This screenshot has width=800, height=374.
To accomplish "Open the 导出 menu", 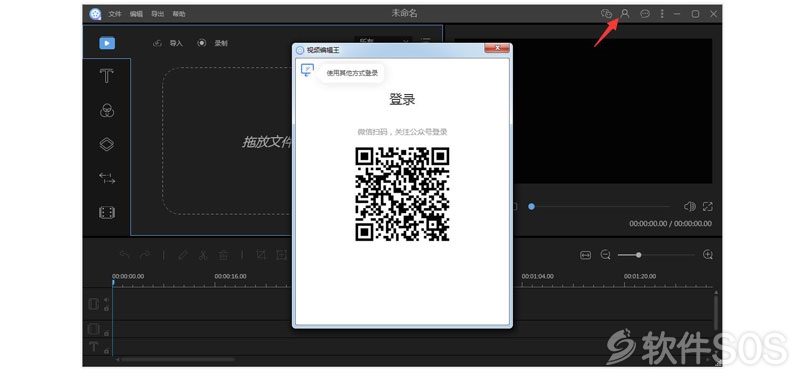I will tap(157, 14).
